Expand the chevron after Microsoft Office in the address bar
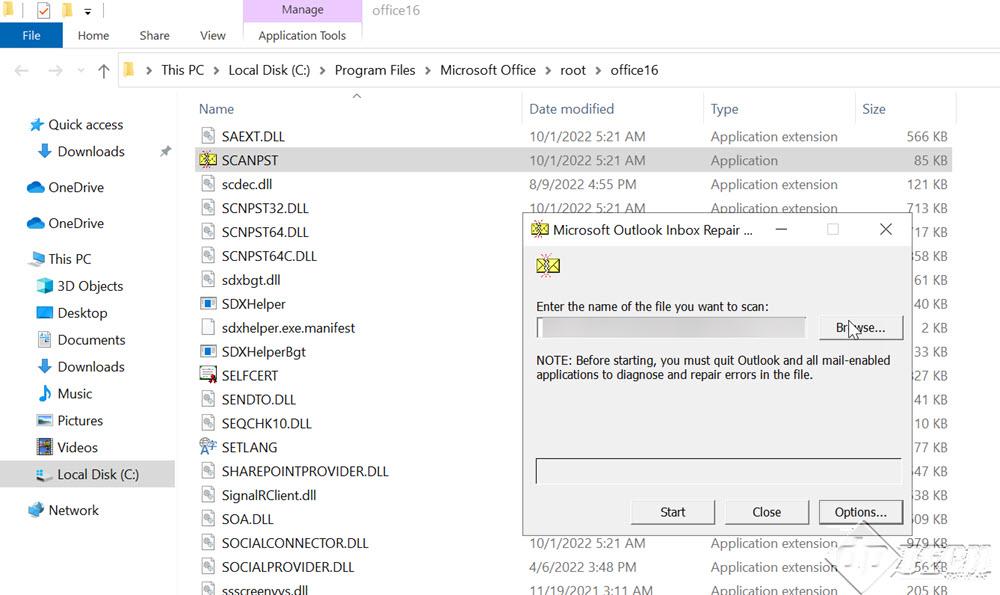 548,70
